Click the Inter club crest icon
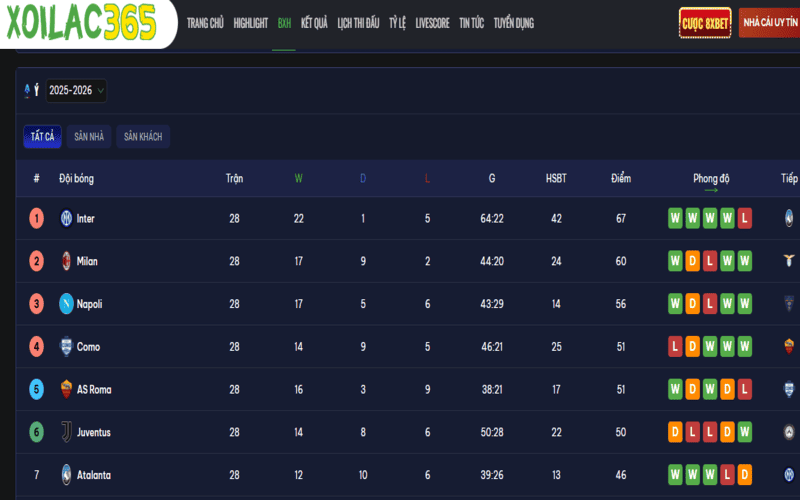This screenshot has height=500, width=800. 66,218
